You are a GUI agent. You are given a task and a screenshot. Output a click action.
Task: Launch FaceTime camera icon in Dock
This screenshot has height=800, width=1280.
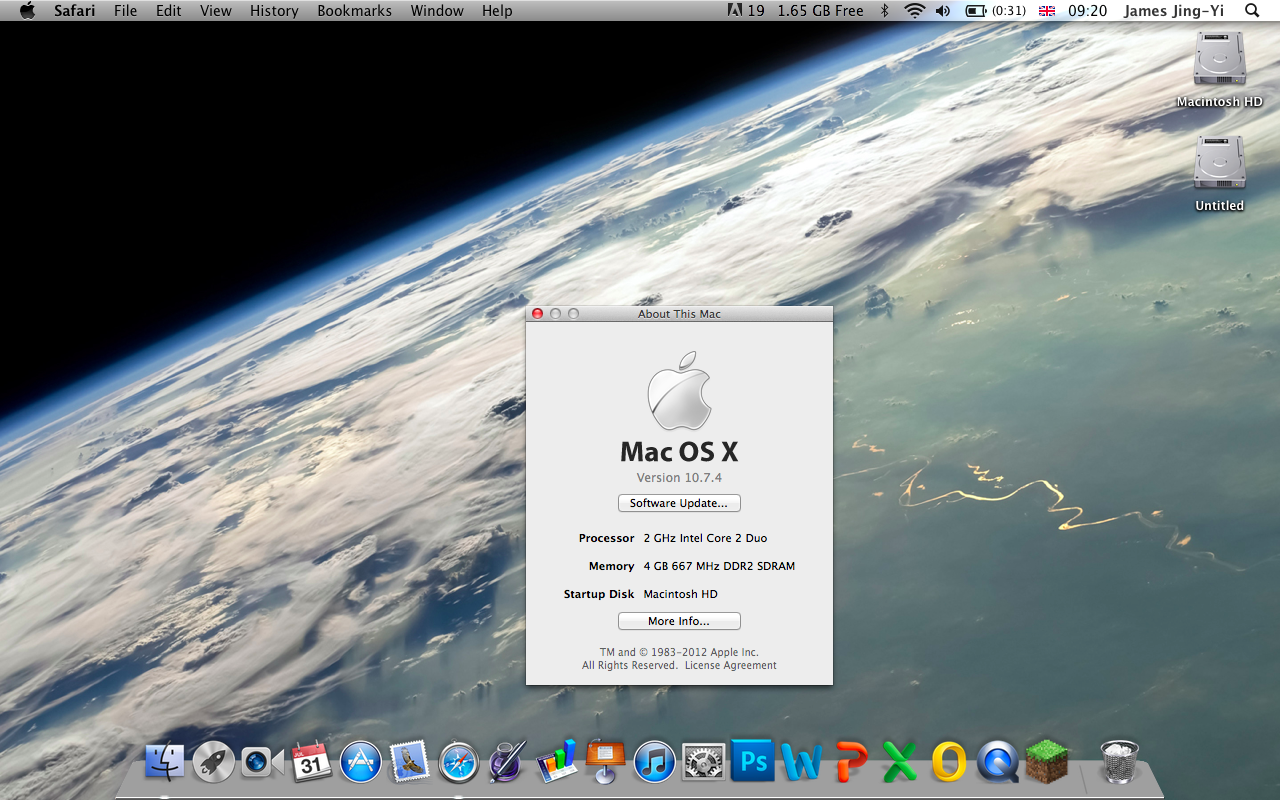[x=262, y=762]
